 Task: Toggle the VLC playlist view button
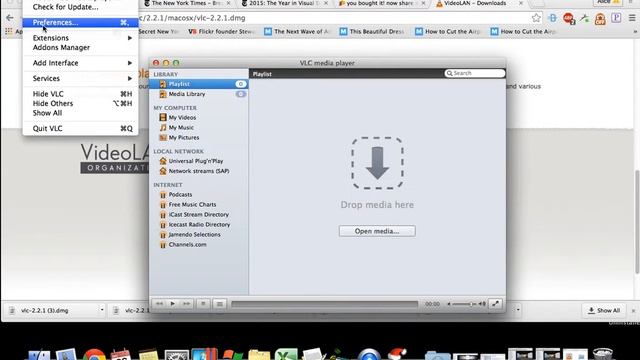(220, 304)
